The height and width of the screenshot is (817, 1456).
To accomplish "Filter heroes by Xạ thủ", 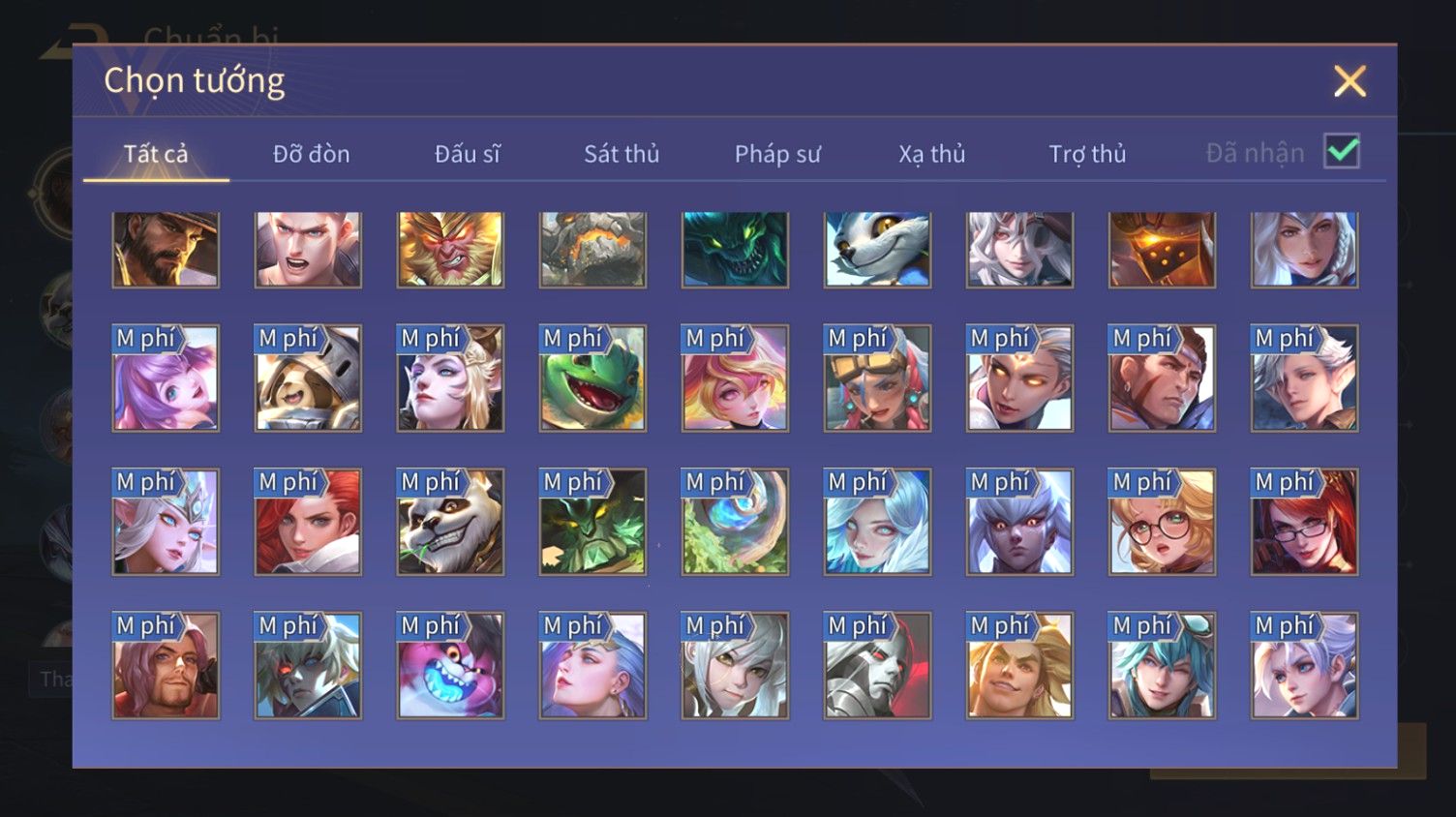I will (x=932, y=154).
